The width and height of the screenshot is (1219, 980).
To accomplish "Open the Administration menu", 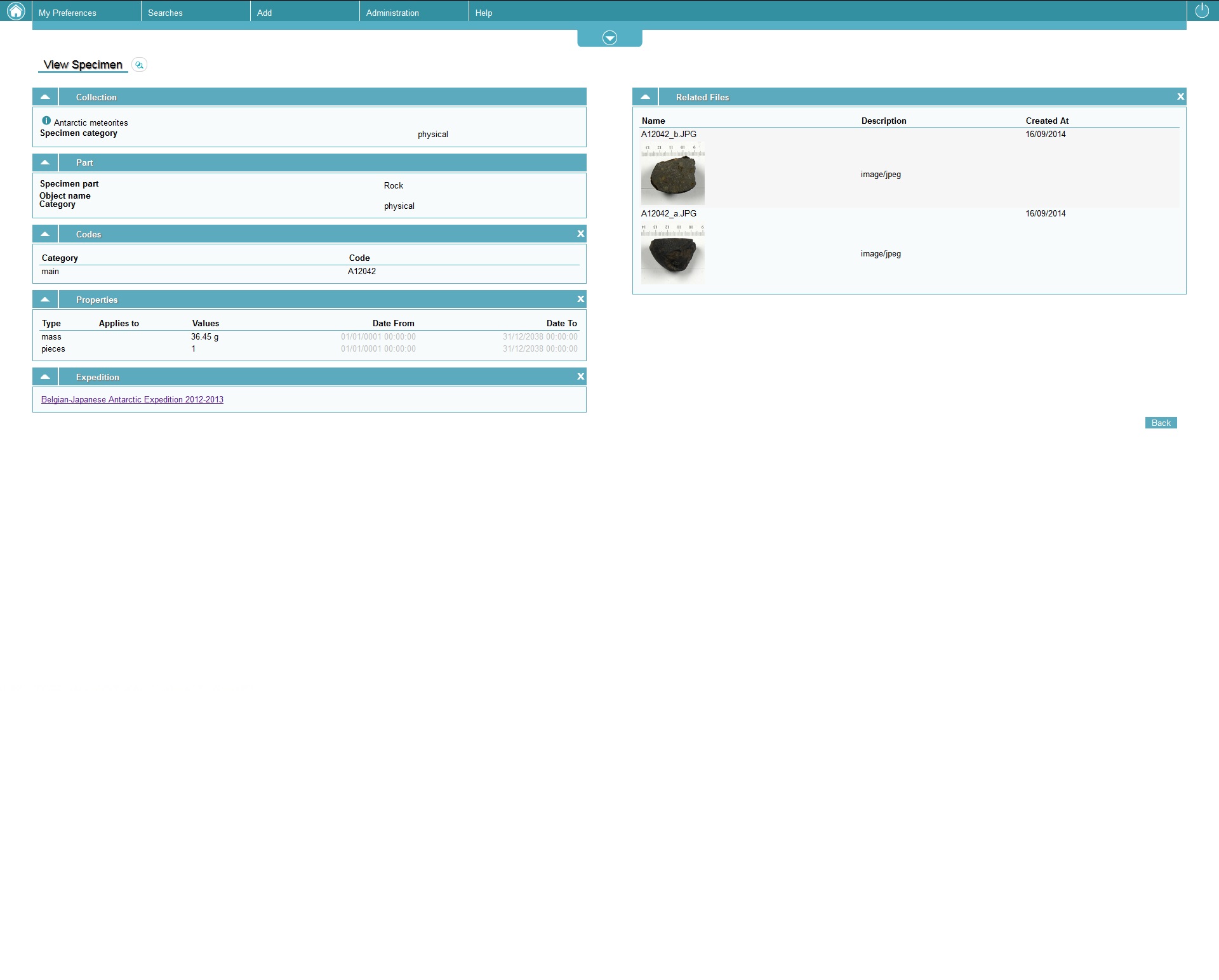I will click(392, 13).
